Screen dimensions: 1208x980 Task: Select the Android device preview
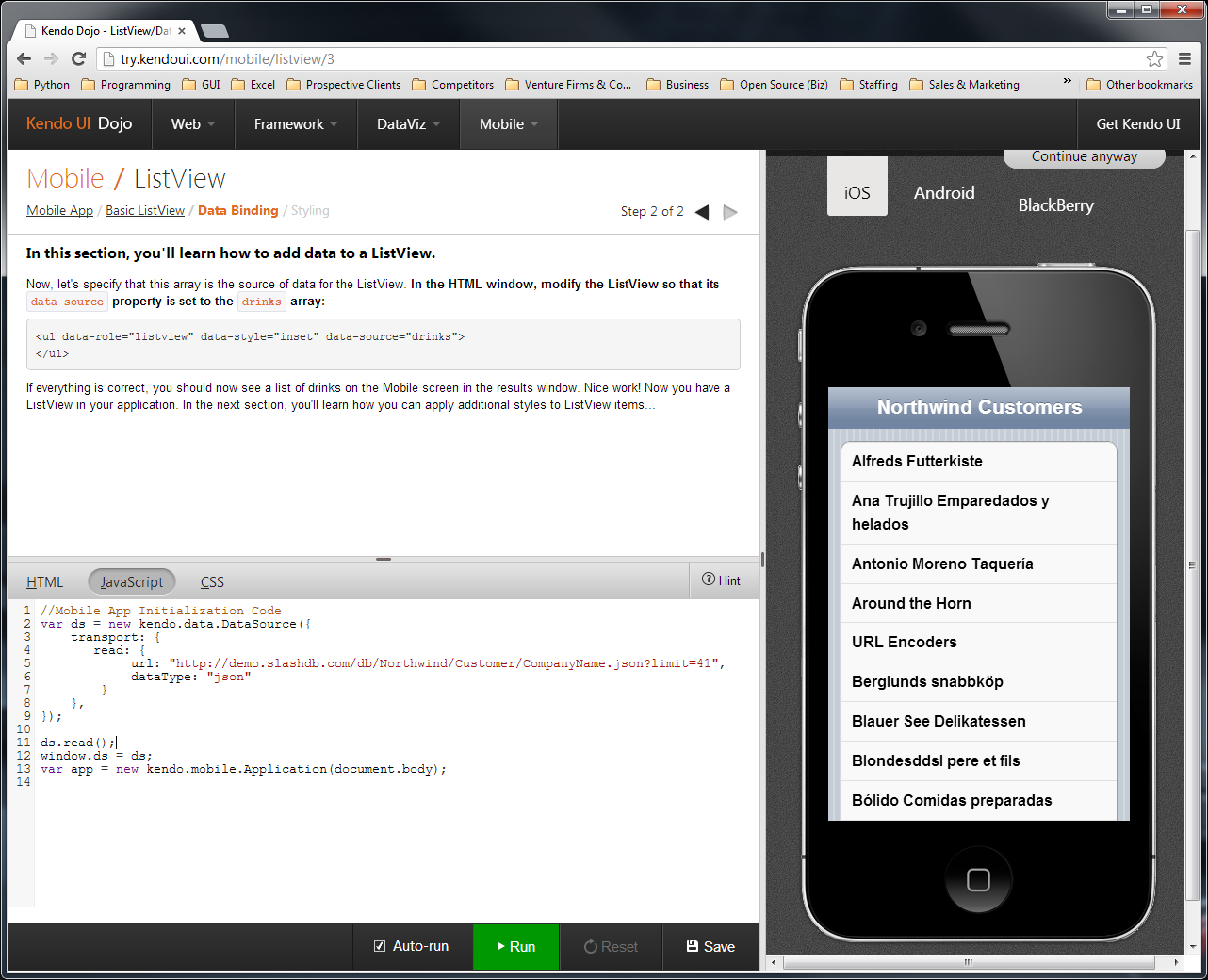pyautogui.click(x=944, y=193)
